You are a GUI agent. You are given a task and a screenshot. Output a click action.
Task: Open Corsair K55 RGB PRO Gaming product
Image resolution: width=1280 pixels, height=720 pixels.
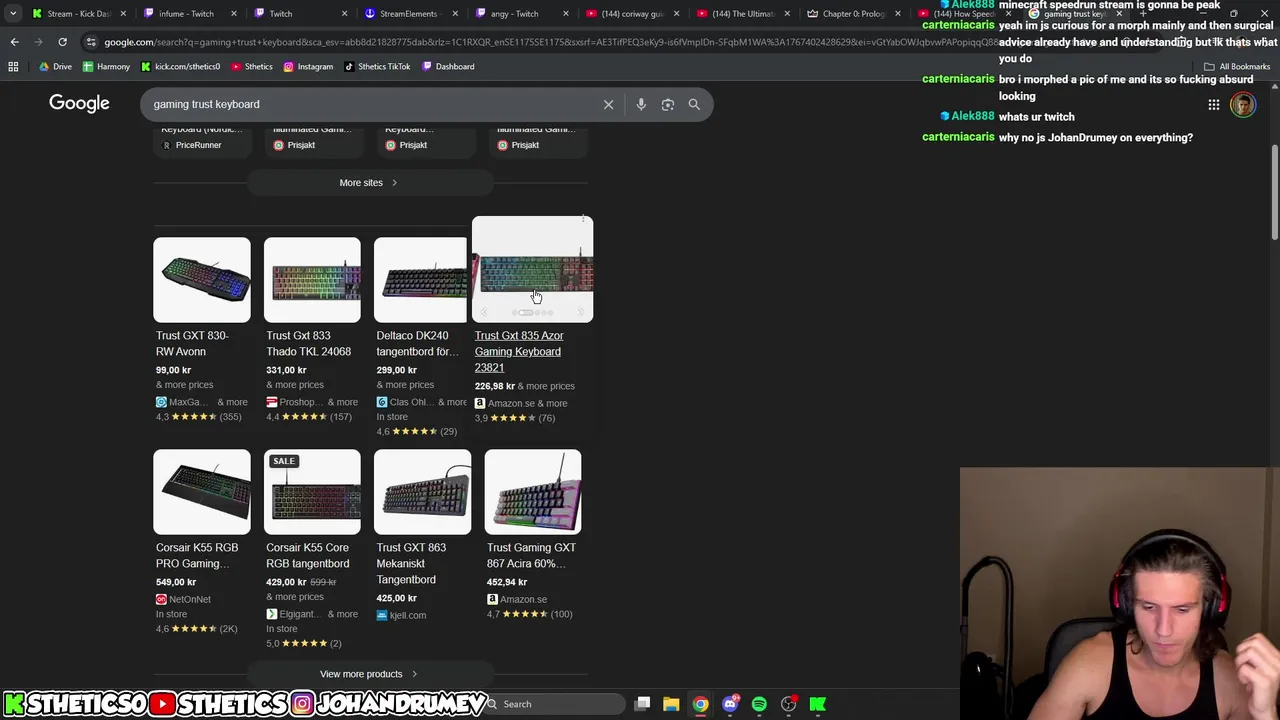197,555
